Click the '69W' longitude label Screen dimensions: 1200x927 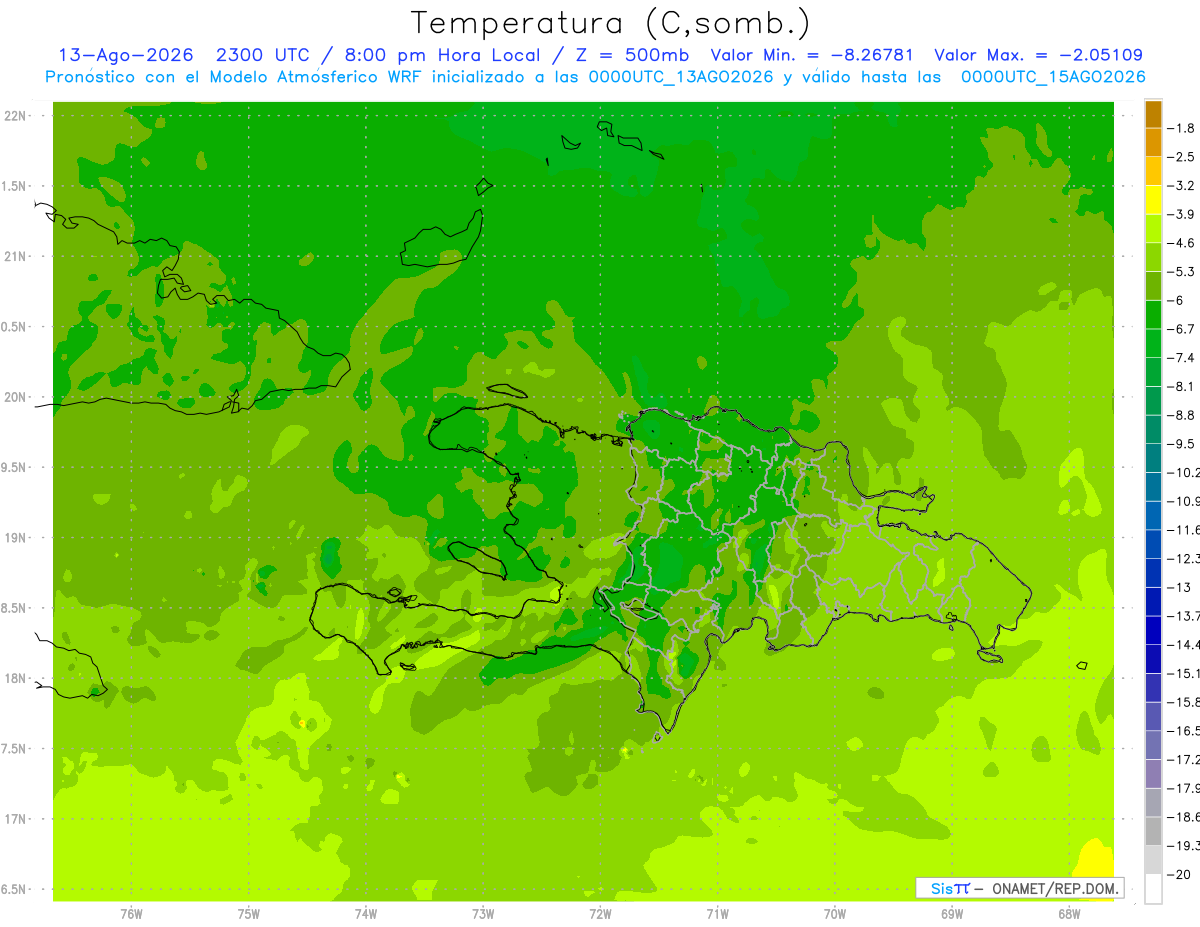point(952,913)
